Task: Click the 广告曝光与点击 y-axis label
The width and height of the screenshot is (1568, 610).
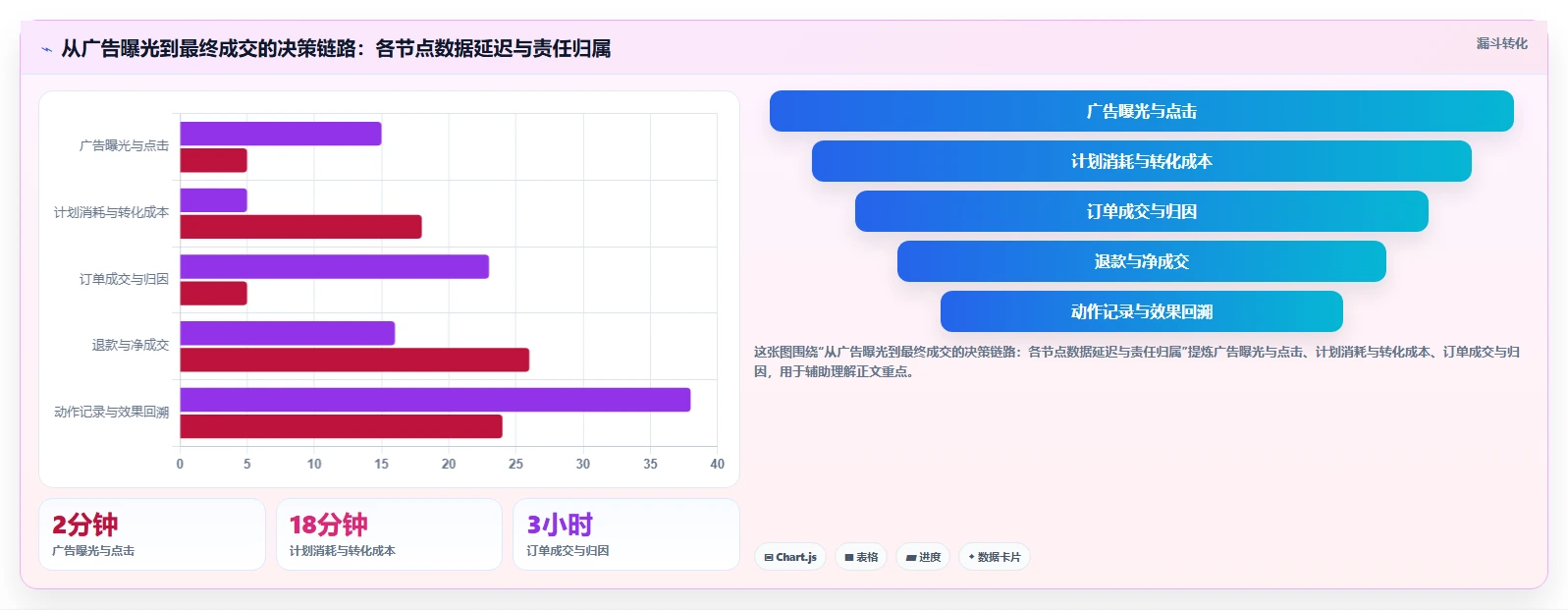Action: [124, 145]
